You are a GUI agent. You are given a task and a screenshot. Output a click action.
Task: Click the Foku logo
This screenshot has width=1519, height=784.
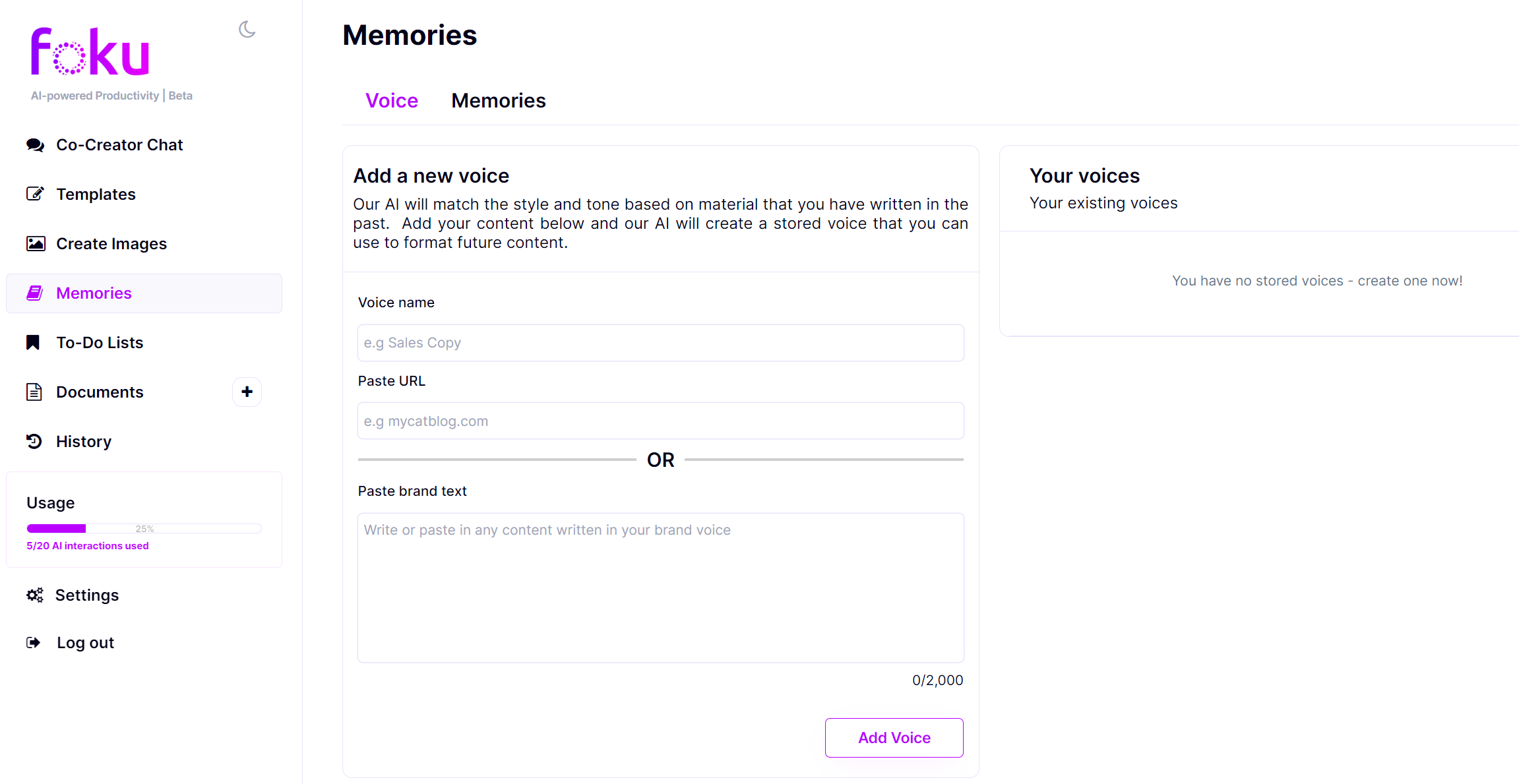coord(90,51)
